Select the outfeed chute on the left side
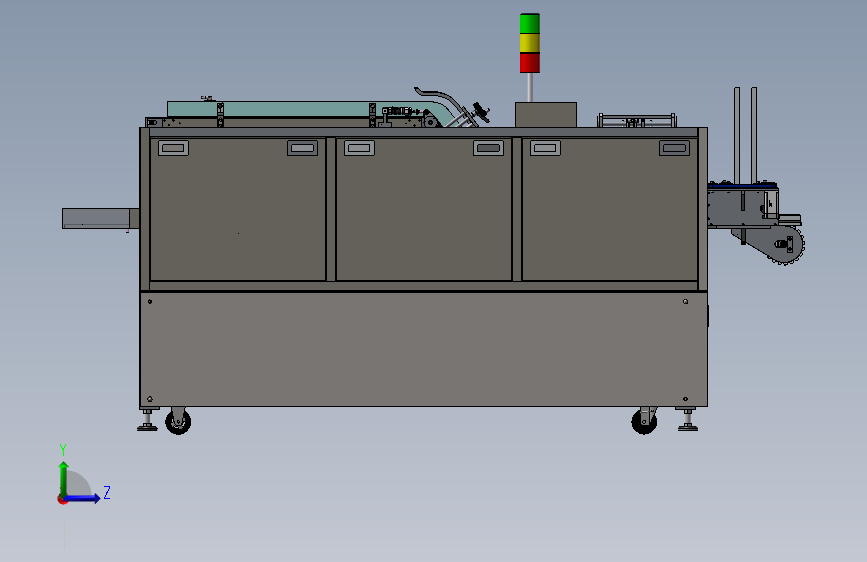 [x=101, y=218]
